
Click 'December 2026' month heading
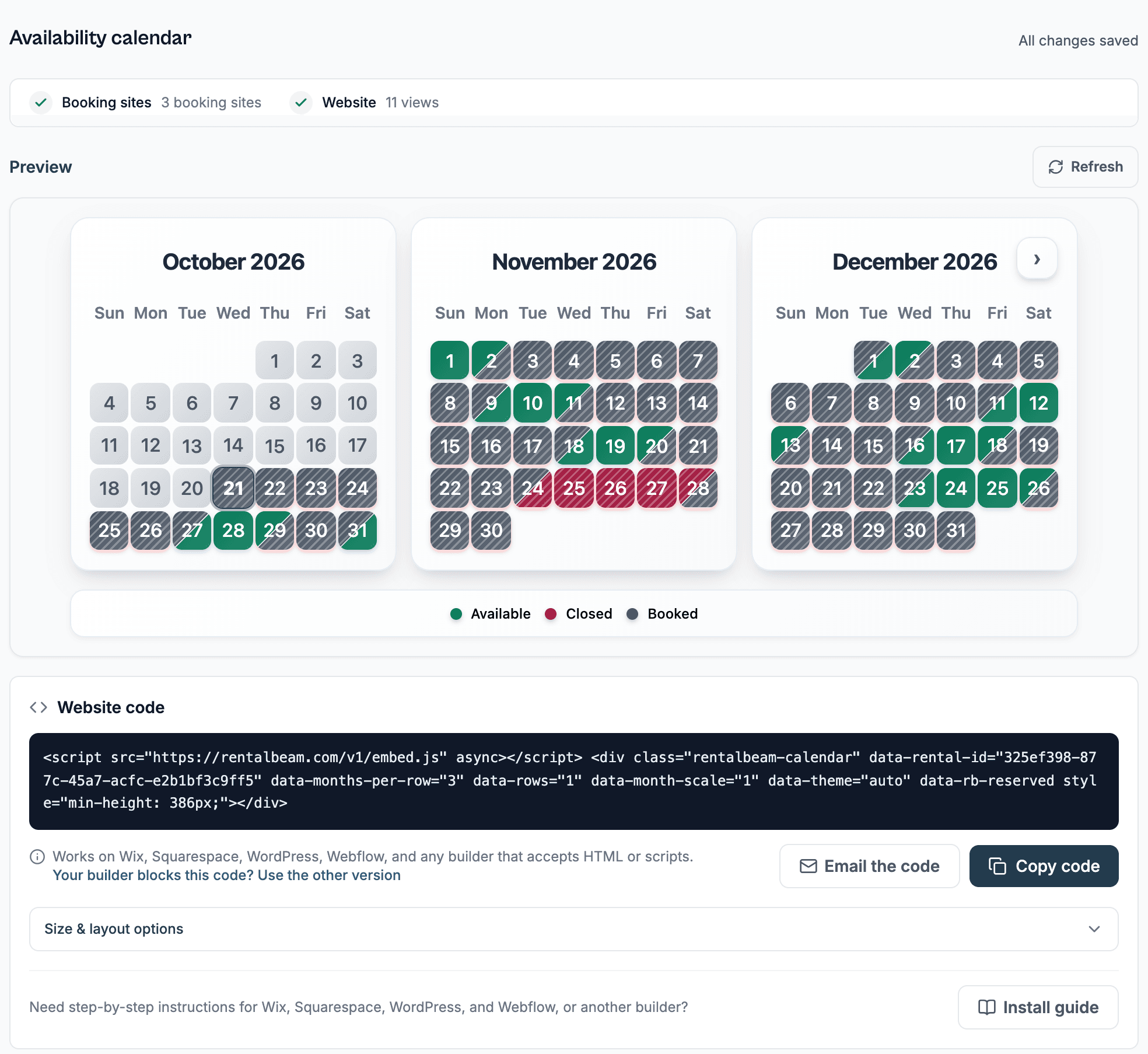(915, 262)
